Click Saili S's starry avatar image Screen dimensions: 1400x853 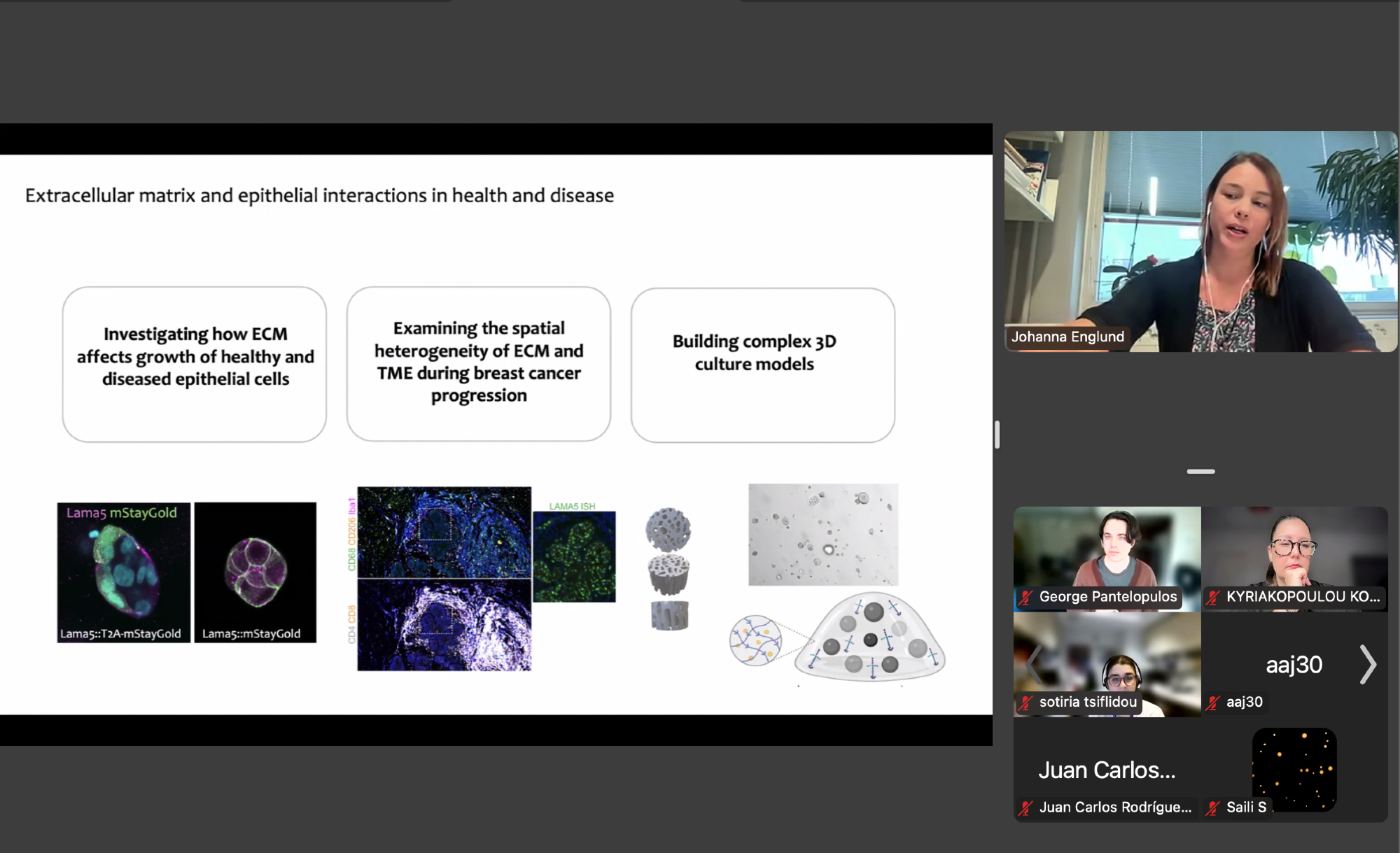click(1294, 769)
